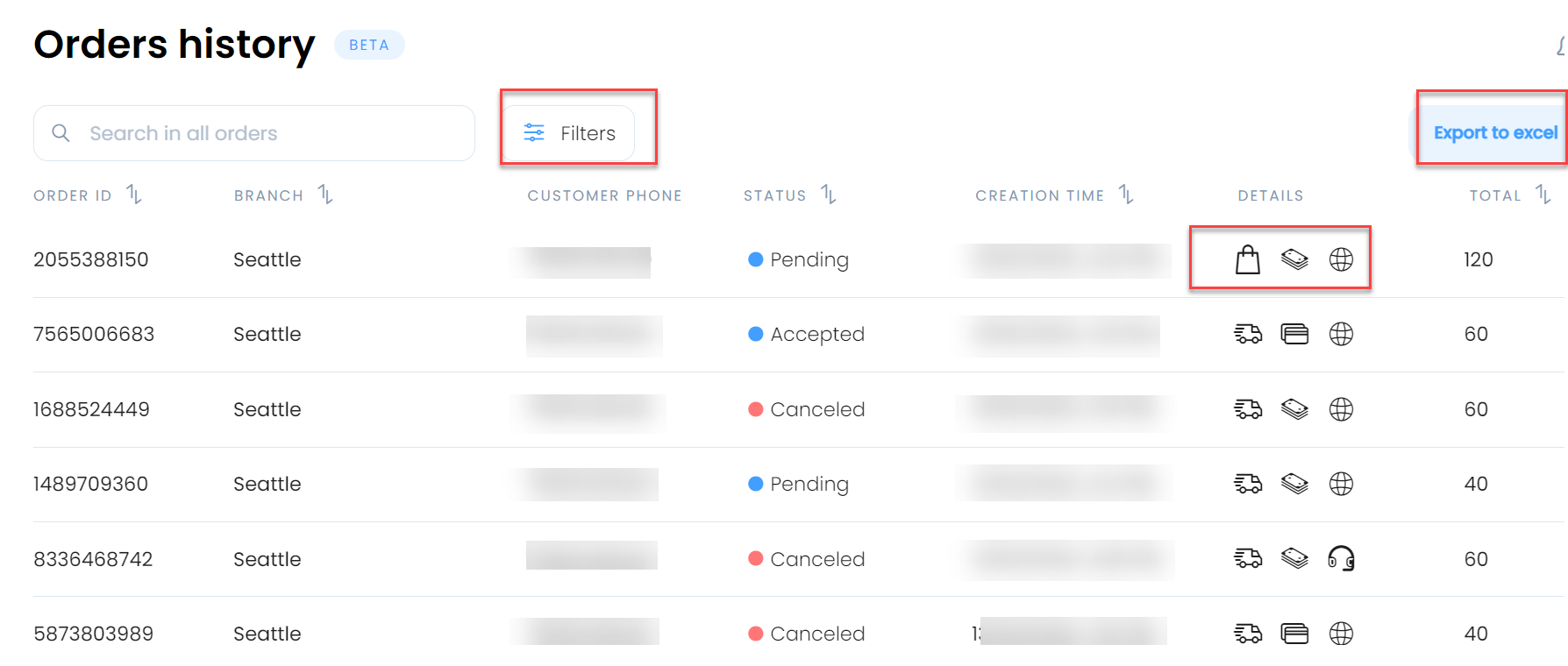
Task: Click pickup bag icon for order 2055388150
Action: 1247,259
